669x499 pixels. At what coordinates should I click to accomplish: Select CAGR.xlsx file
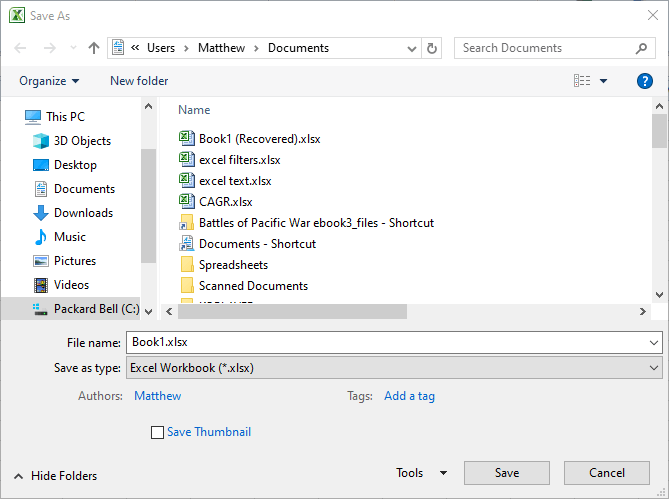(x=215, y=201)
